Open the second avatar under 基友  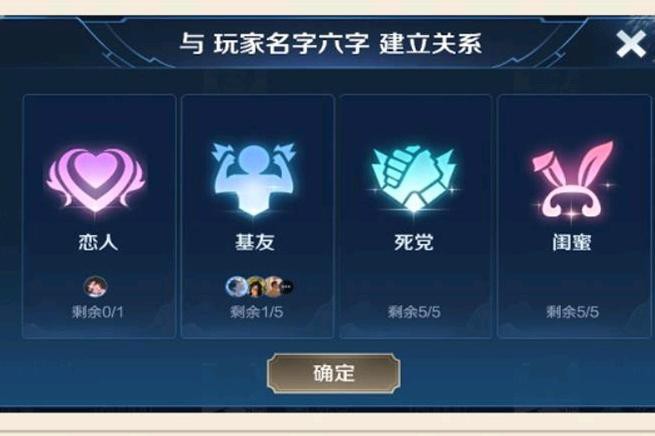[255, 287]
